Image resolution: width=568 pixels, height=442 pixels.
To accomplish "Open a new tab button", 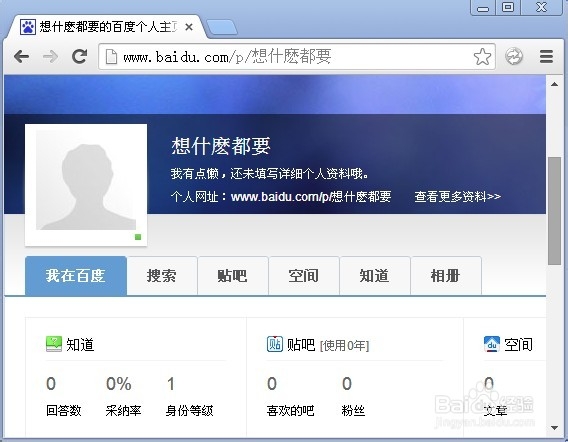I will pyautogui.click(x=222, y=28).
